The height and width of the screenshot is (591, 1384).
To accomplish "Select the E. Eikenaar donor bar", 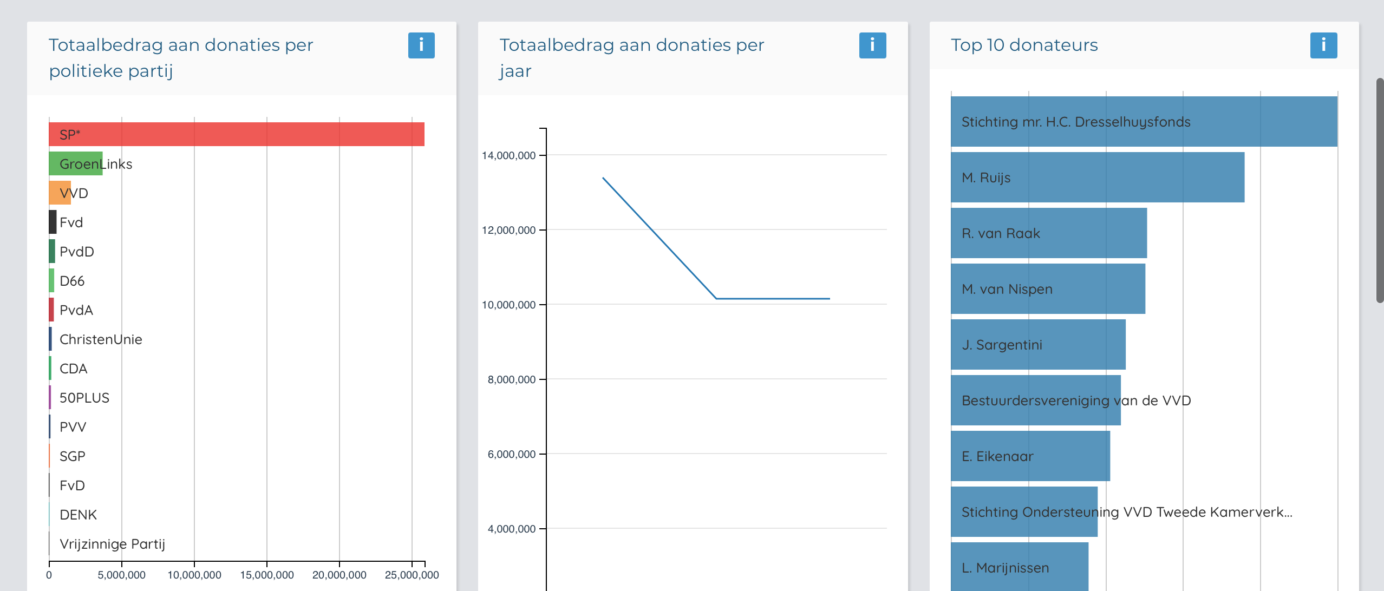I will click(x=1030, y=456).
